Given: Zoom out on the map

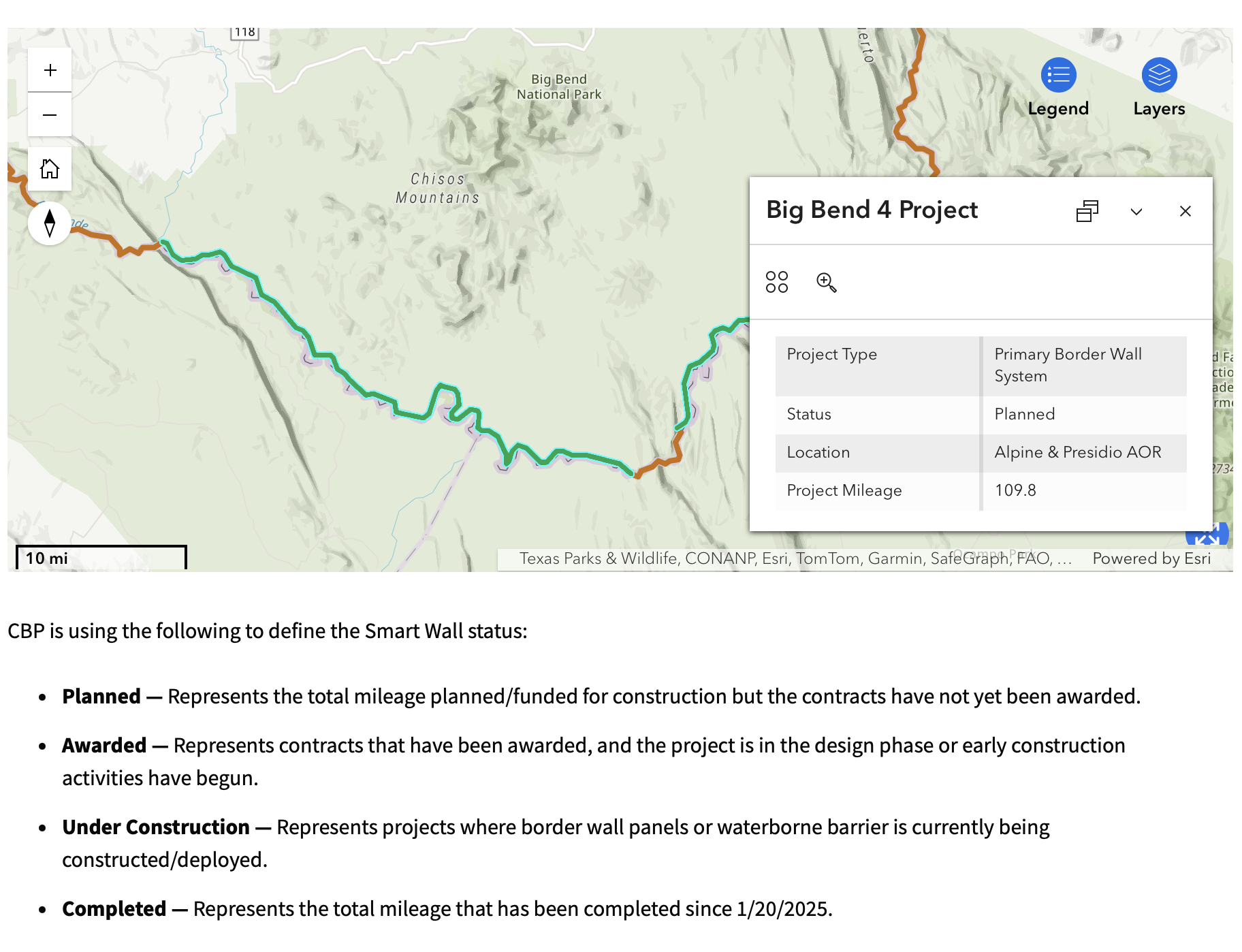Looking at the screenshot, I should tap(50, 115).
